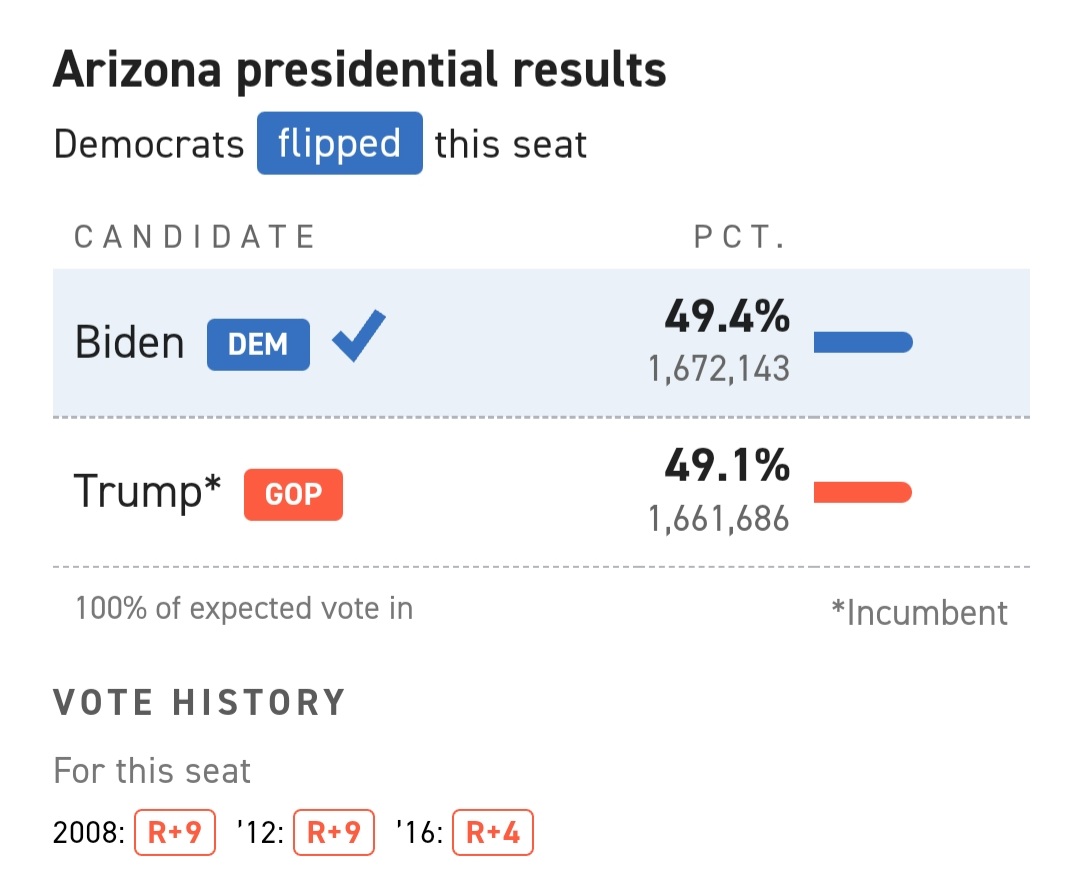1080x886 pixels.
Task: Click the VOTE HISTORY section heading
Action: [x=199, y=703]
